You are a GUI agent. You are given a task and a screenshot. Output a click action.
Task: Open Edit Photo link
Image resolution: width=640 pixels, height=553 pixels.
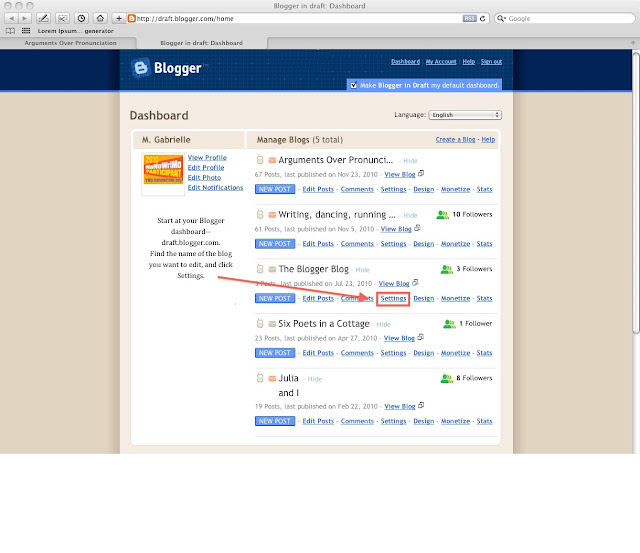click(x=204, y=178)
